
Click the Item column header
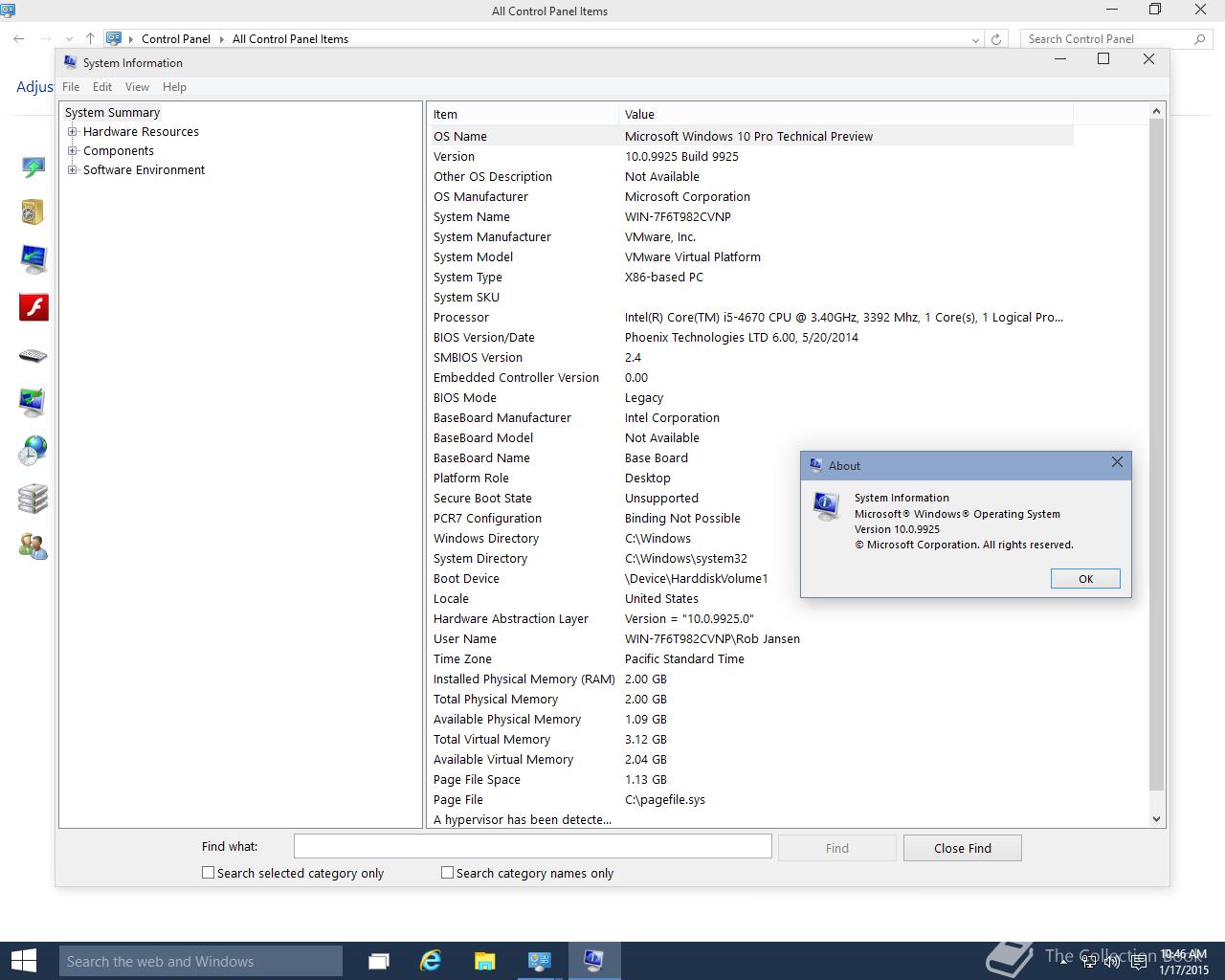(523, 114)
